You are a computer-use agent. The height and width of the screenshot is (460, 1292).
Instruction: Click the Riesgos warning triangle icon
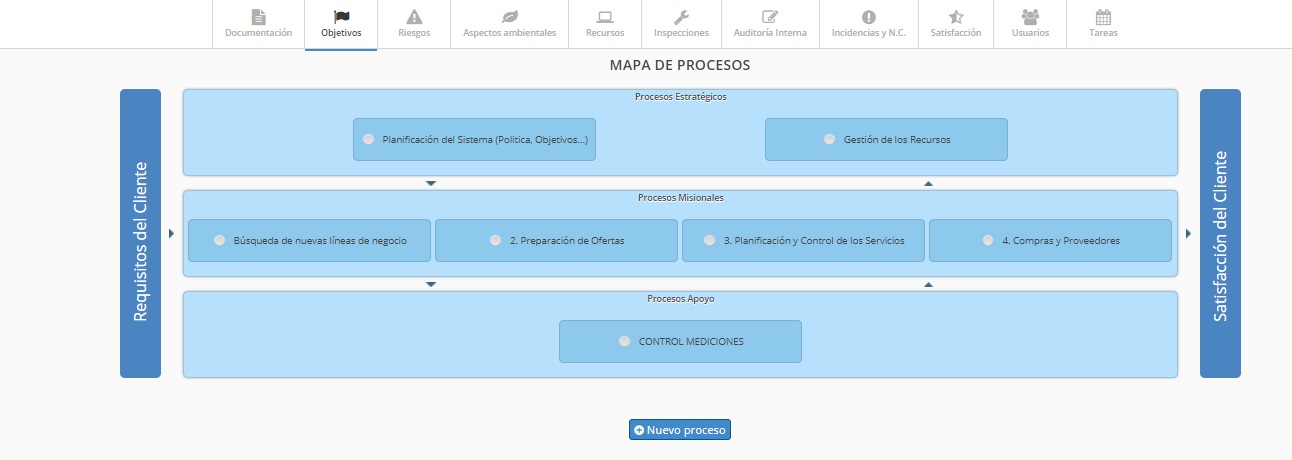tap(414, 16)
